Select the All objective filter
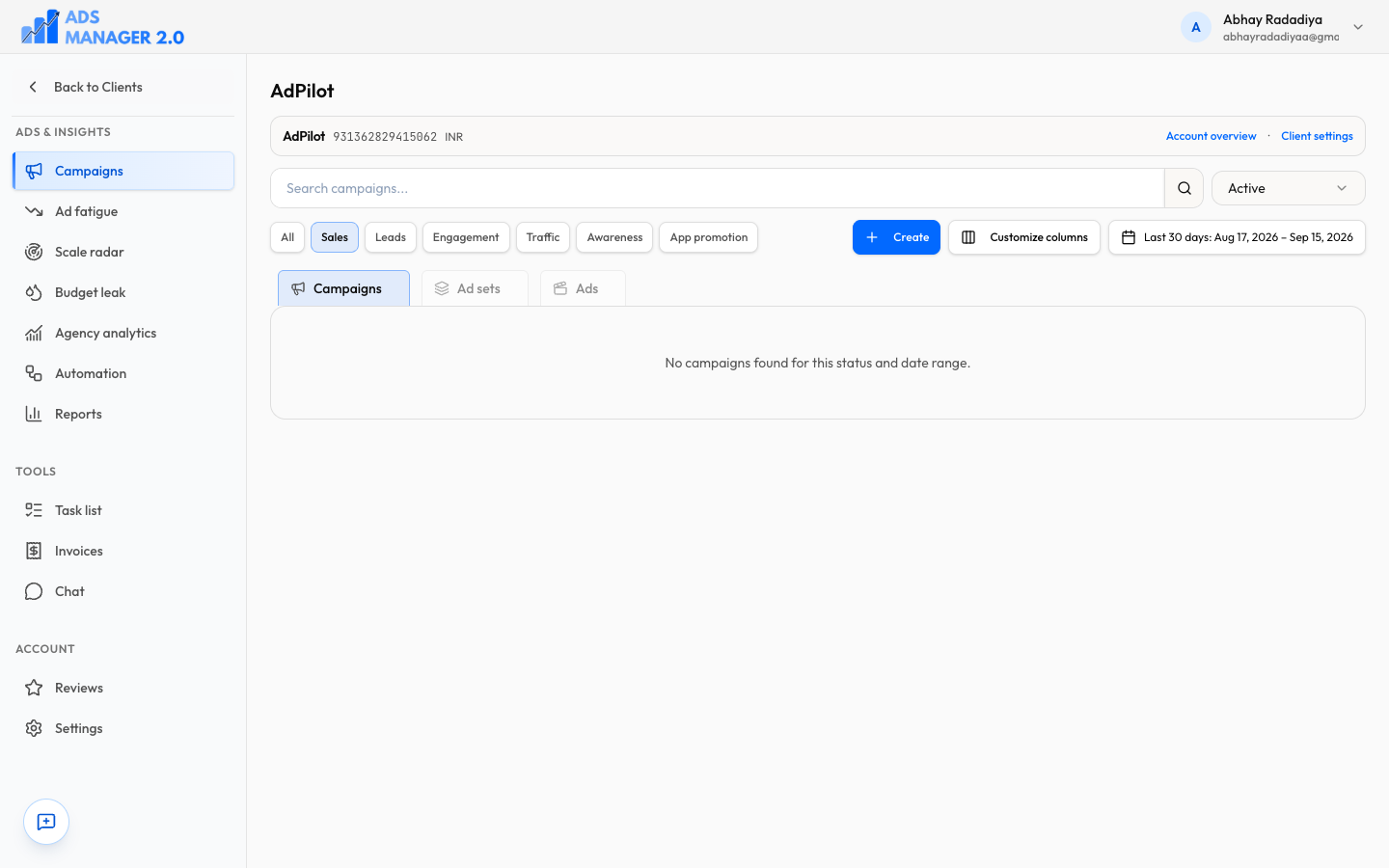 (x=287, y=237)
